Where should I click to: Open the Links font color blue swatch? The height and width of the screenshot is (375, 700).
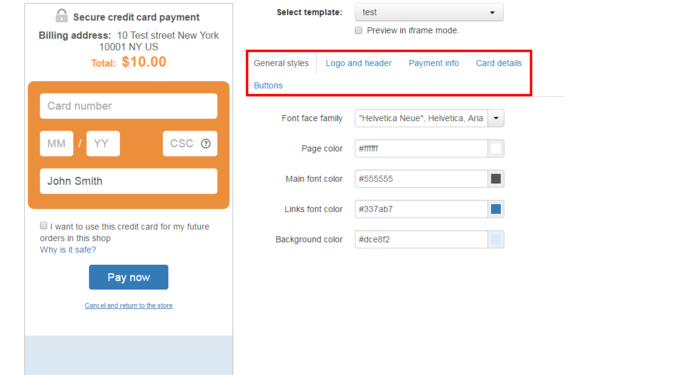click(496, 209)
